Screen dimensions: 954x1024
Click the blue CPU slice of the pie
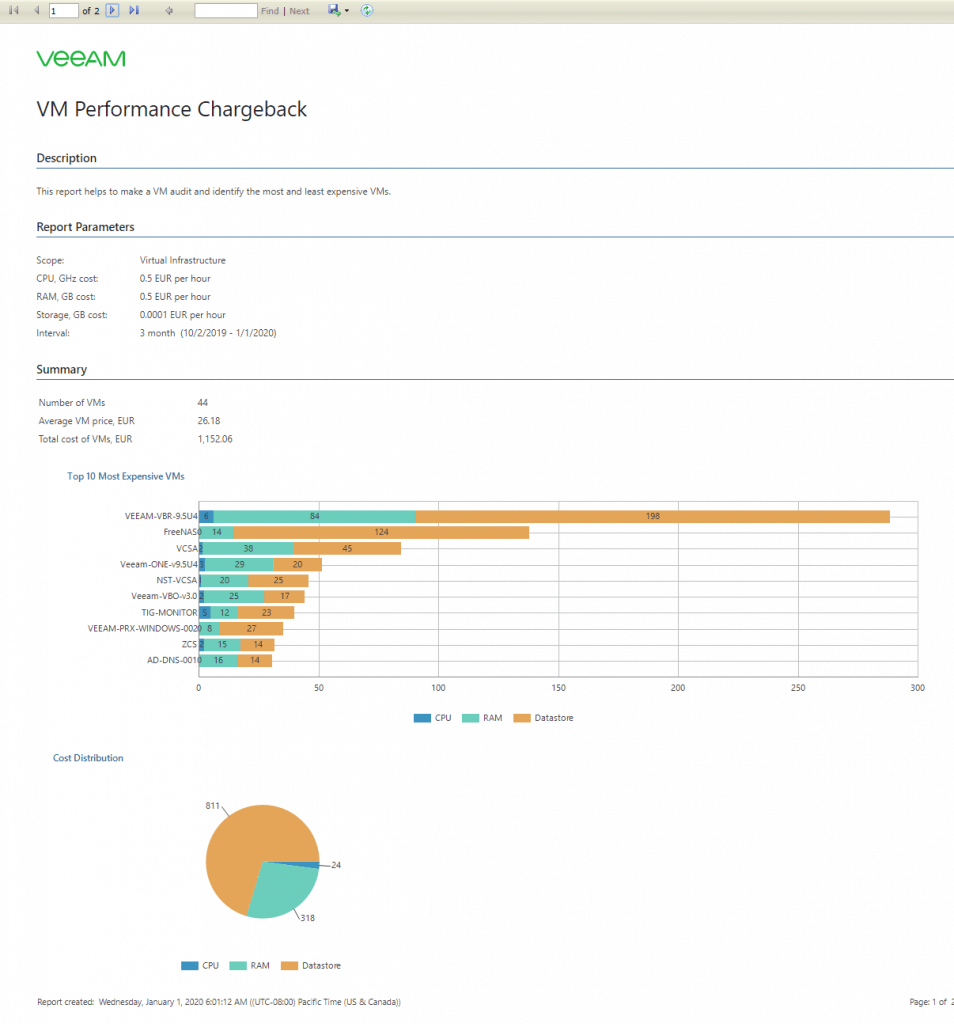point(307,865)
